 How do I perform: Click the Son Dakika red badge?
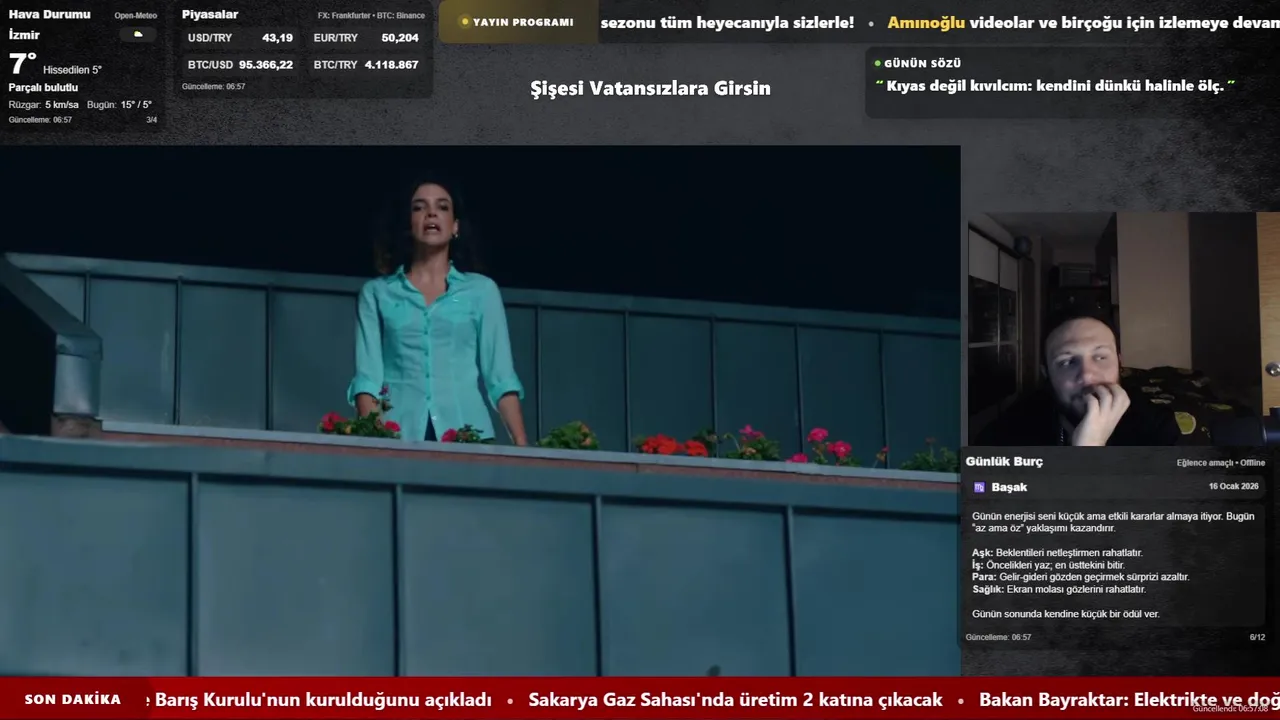(73, 699)
